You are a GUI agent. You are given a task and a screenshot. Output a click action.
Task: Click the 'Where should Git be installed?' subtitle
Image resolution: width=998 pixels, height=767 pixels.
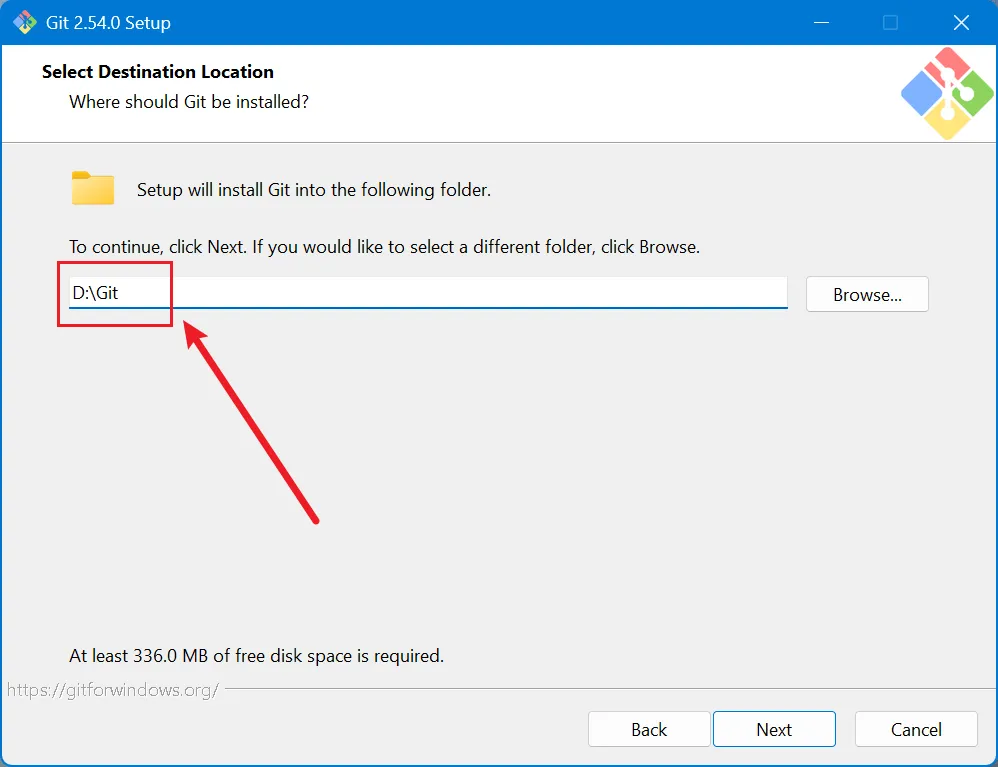point(189,102)
